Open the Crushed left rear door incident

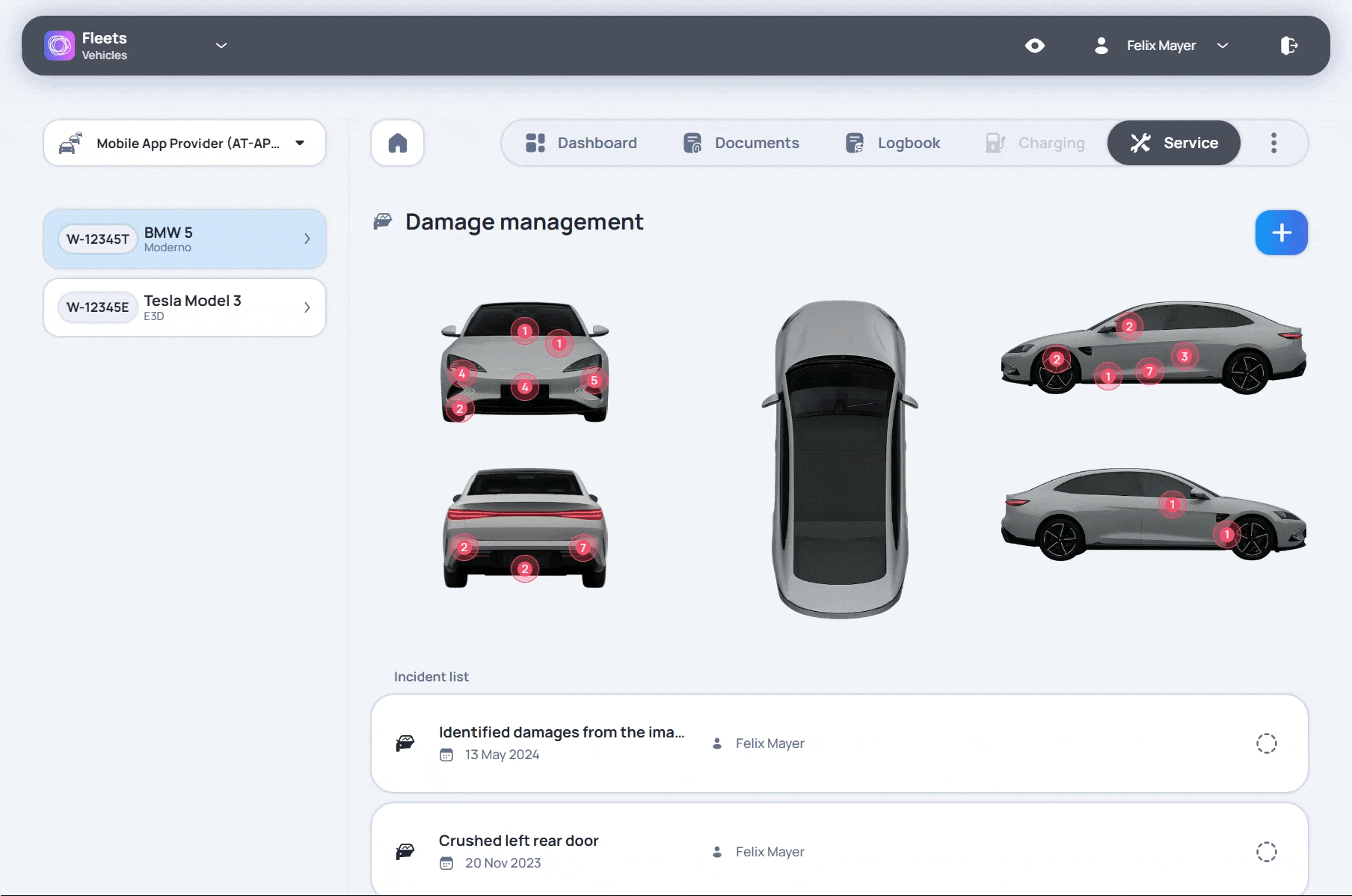[840, 850]
